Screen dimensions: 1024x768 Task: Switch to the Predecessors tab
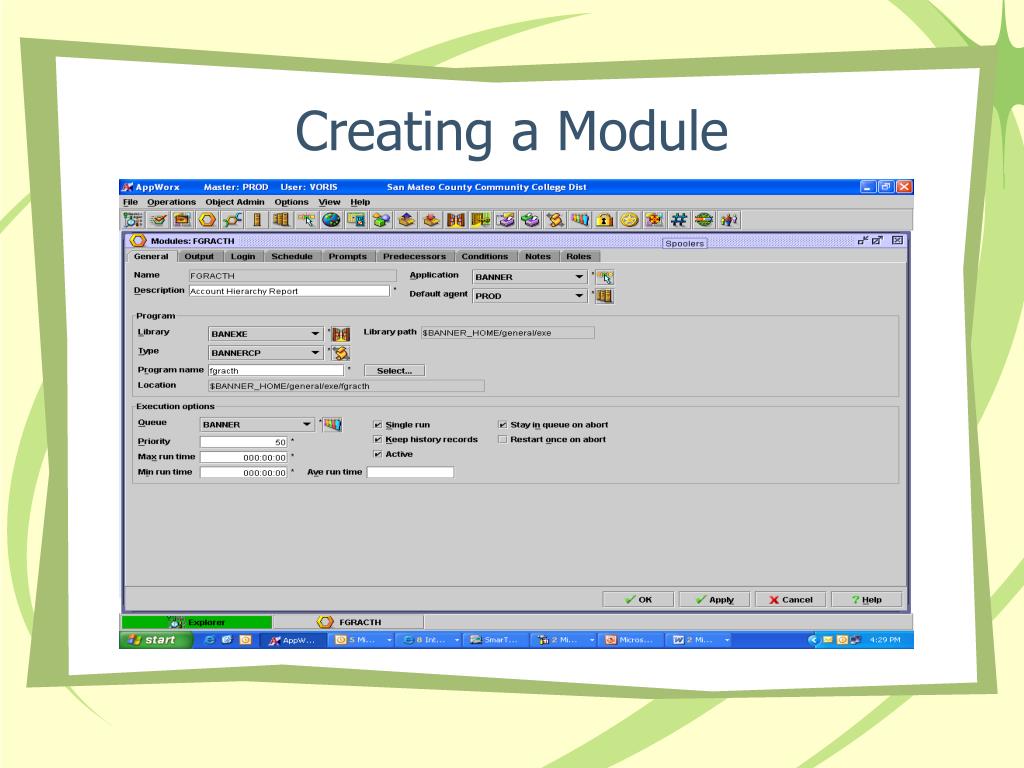tap(414, 257)
